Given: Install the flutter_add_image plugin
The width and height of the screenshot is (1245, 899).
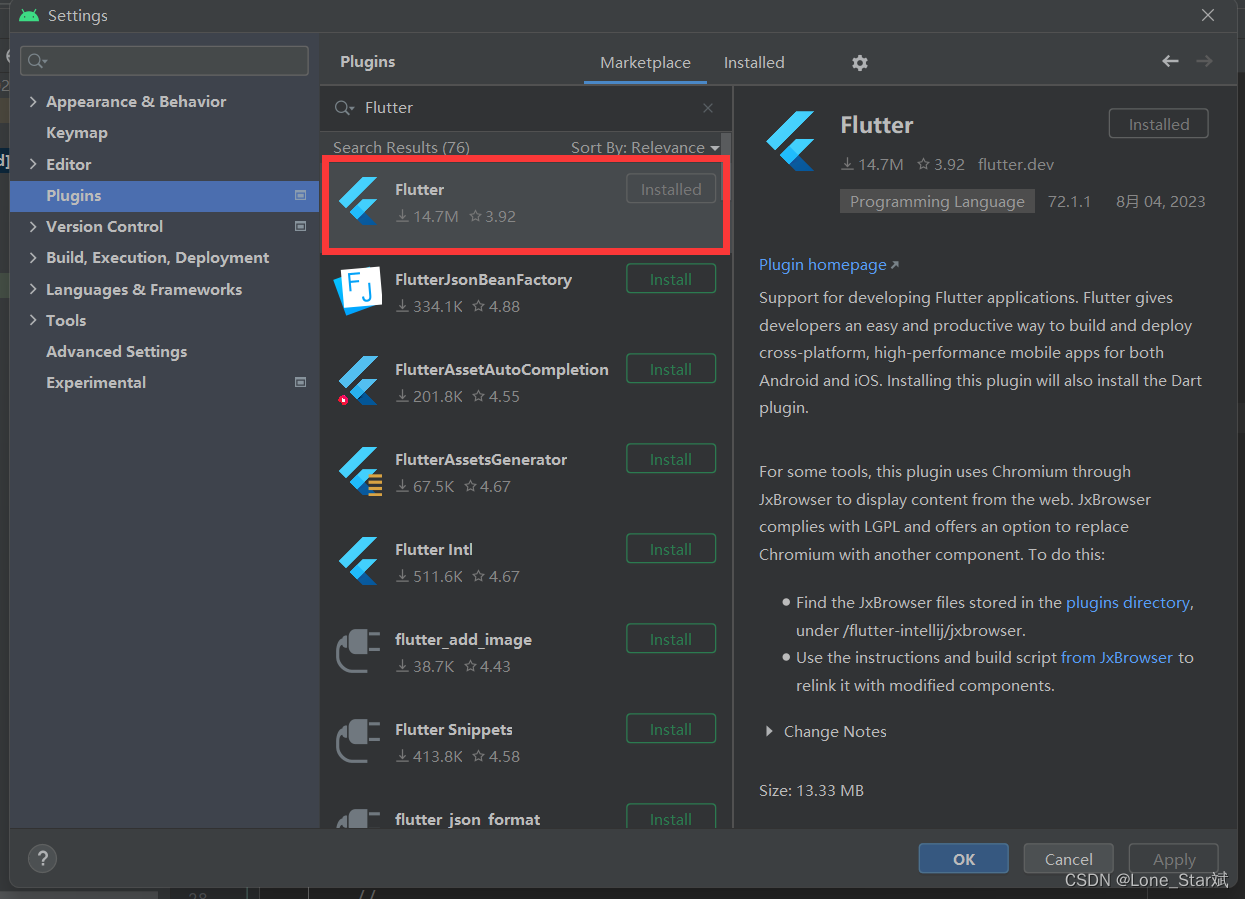Looking at the screenshot, I should coord(671,639).
